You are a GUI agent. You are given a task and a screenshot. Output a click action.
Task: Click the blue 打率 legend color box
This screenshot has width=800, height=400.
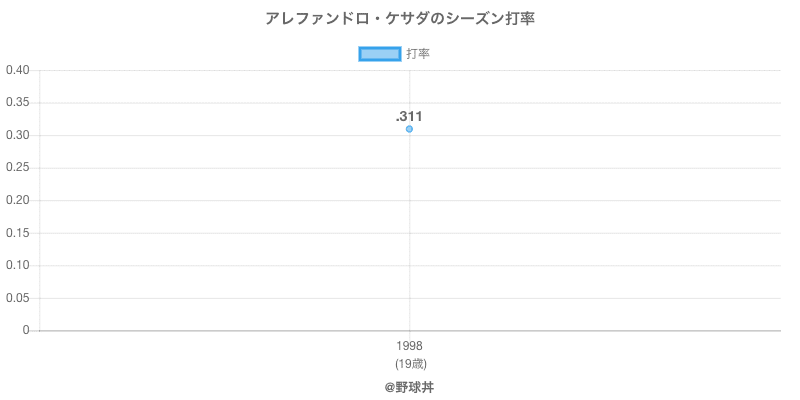tap(379, 54)
